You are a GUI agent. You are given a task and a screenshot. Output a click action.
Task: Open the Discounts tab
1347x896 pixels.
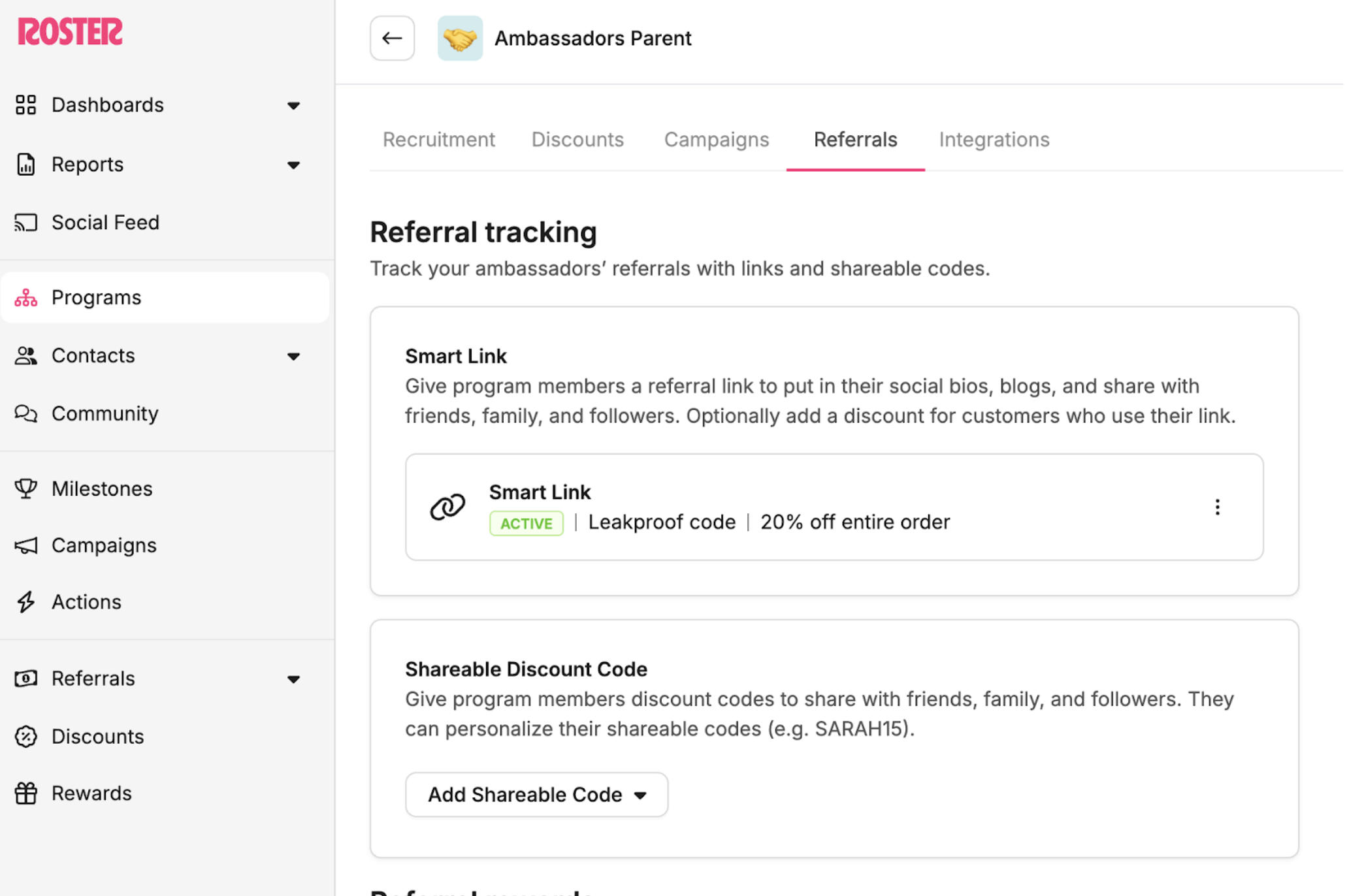click(x=577, y=140)
